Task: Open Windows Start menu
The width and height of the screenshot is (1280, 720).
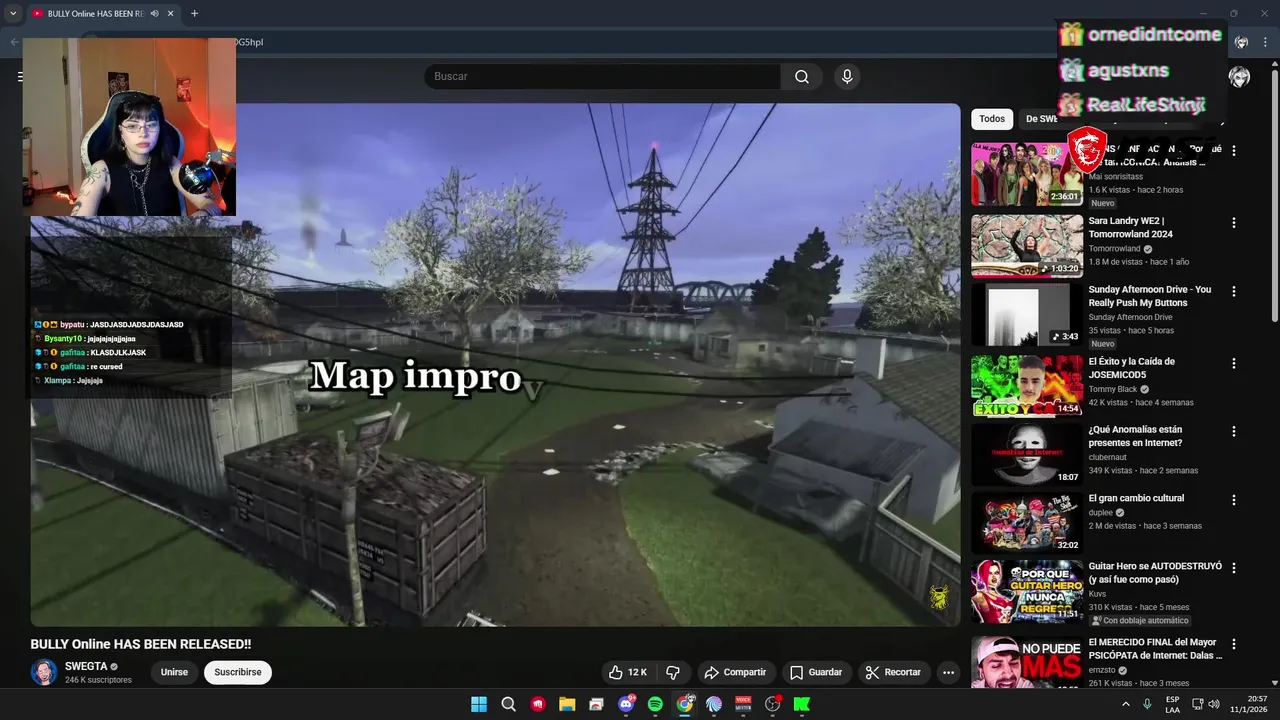Action: tap(479, 704)
